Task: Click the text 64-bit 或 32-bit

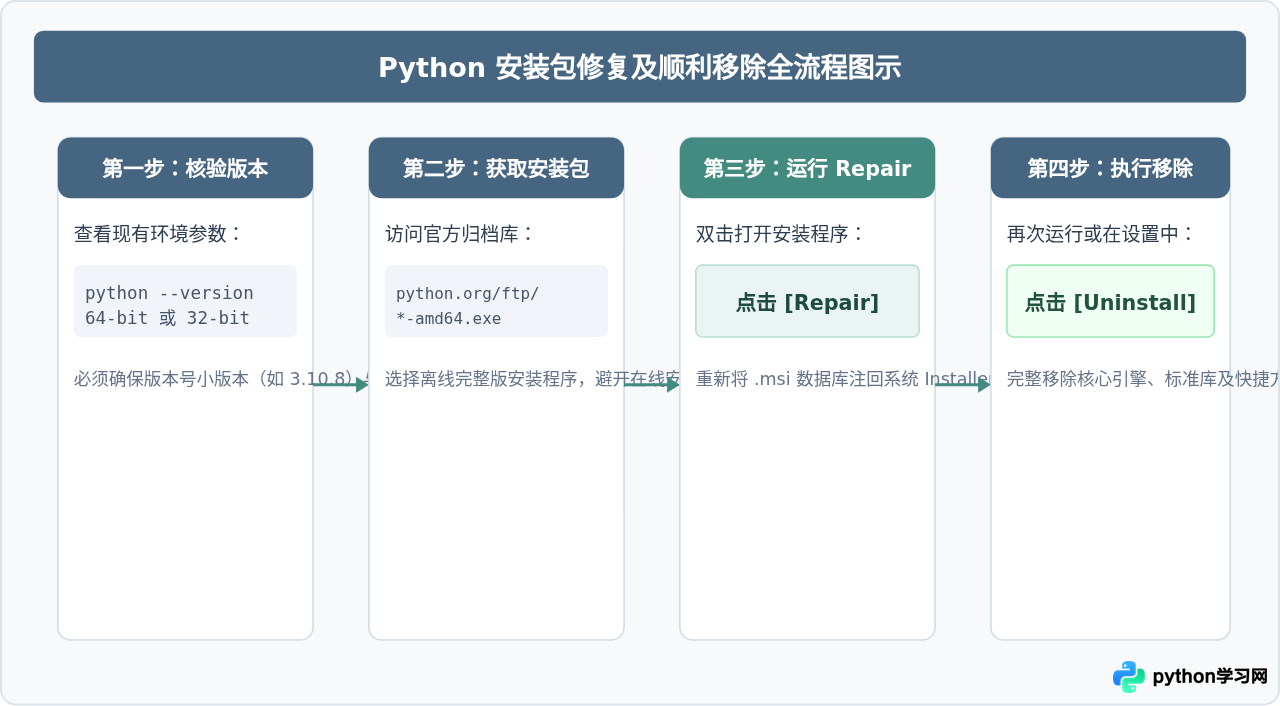Action: tap(167, 318)
